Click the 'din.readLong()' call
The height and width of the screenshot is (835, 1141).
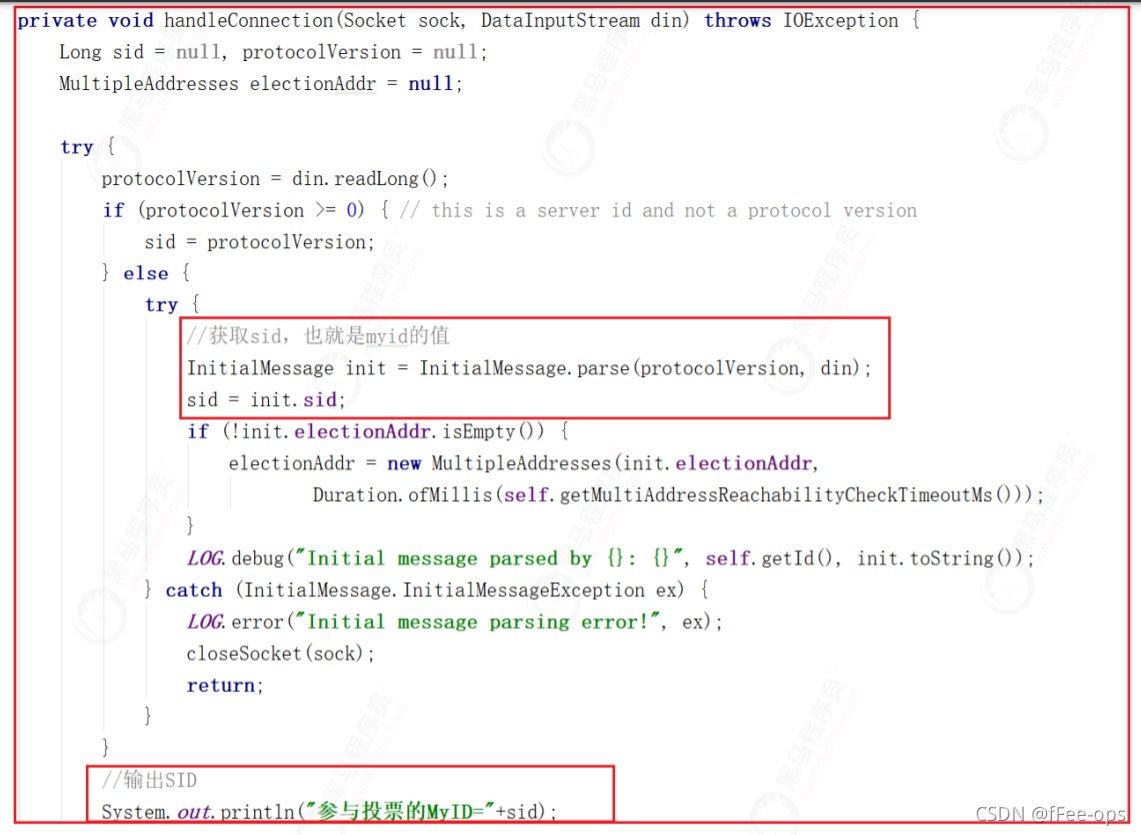click(x=365, y=178)
